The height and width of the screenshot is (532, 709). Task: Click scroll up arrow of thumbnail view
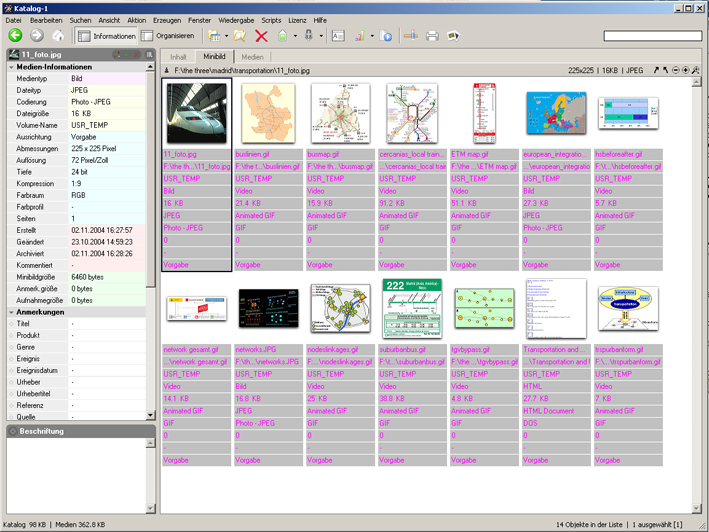[x=697, y=82]
